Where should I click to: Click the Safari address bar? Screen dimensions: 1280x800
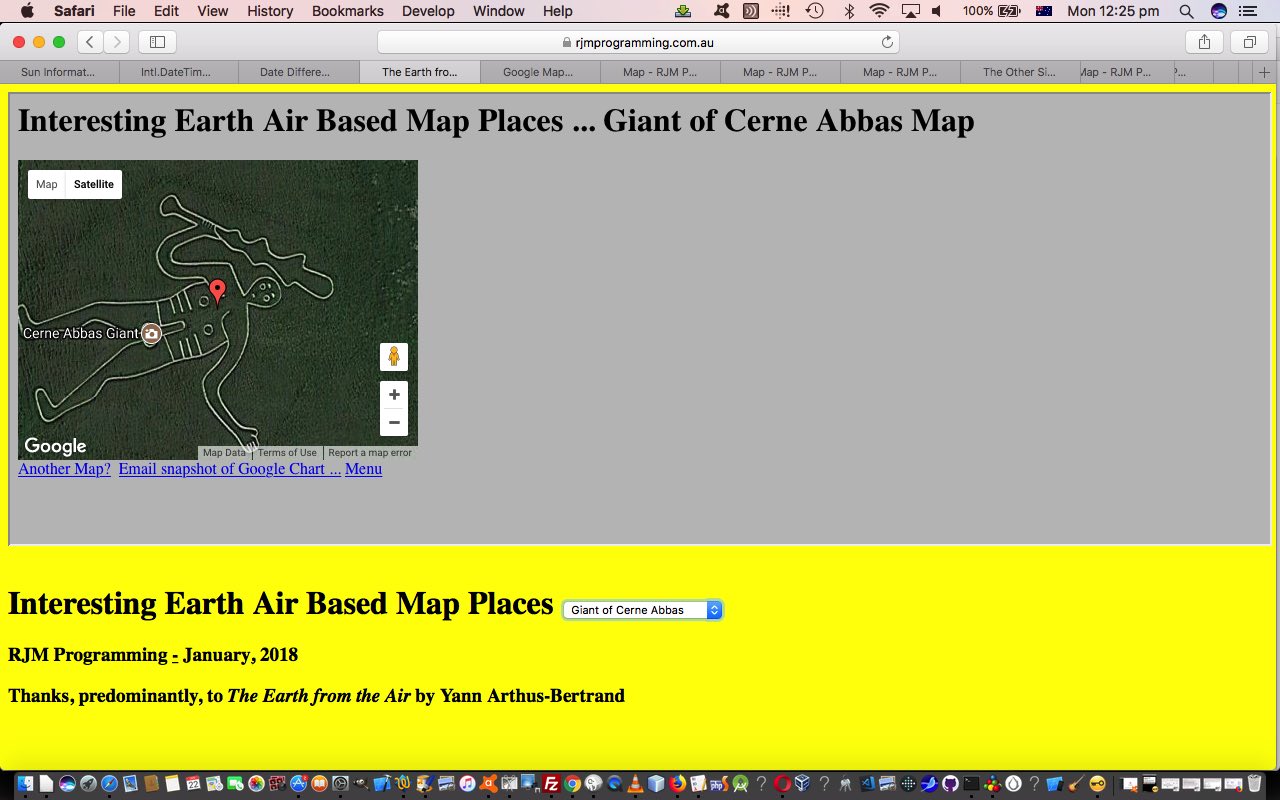tap(637, 42)
